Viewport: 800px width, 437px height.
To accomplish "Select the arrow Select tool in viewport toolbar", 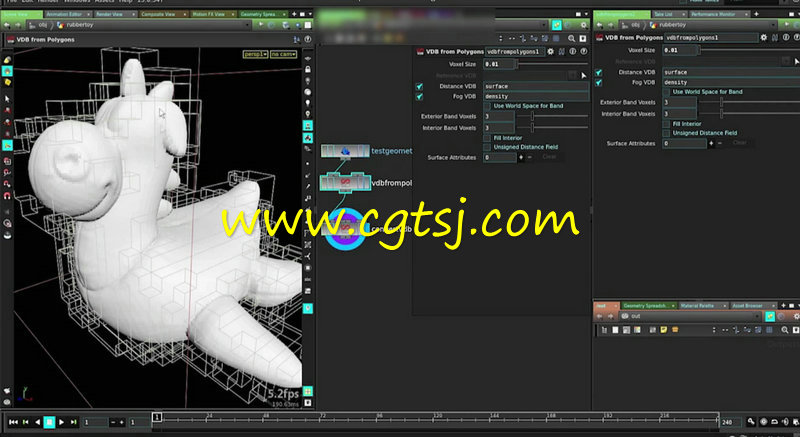I will (x=7, y=98).
